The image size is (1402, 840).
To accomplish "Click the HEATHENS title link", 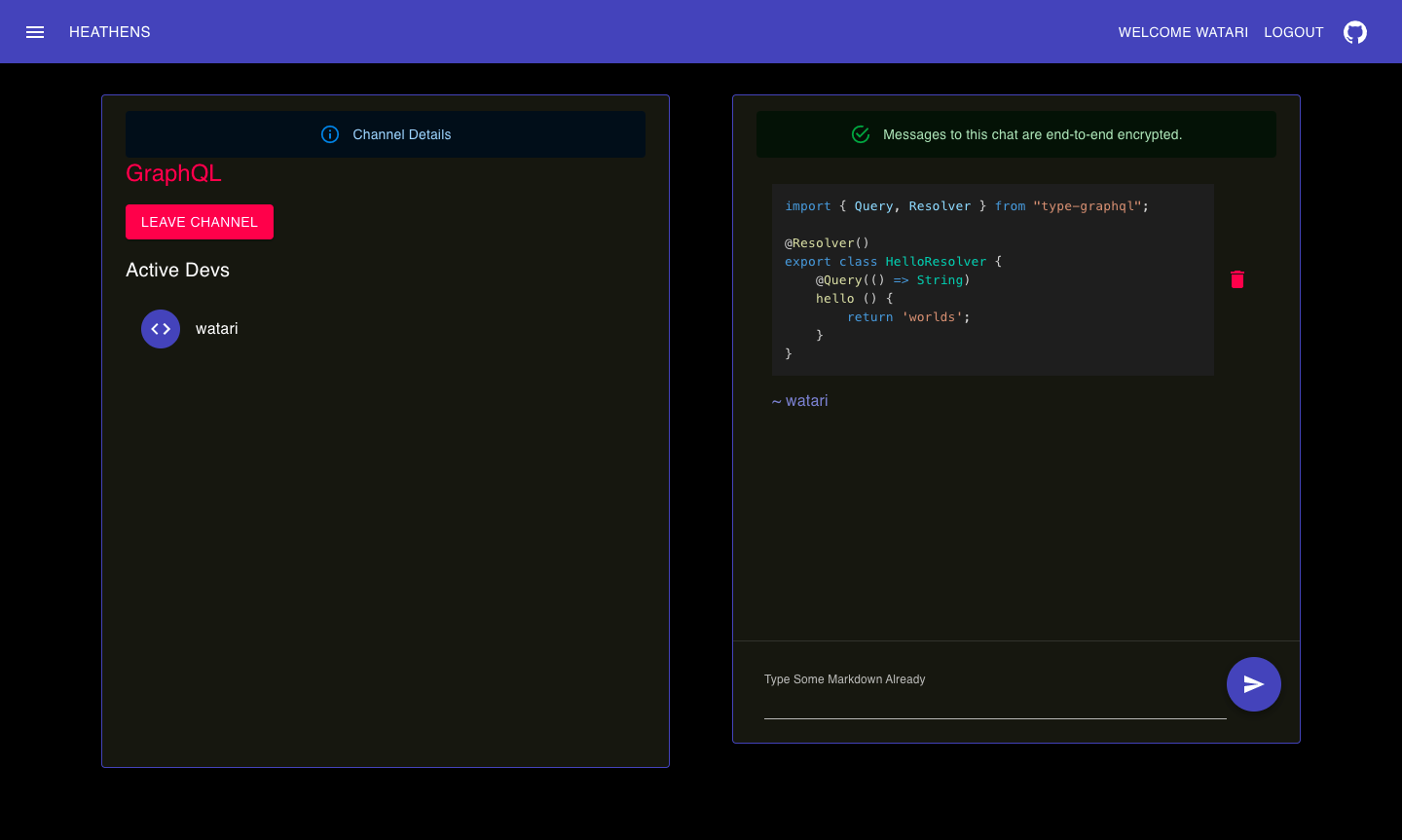I will [x=110, y=32].
